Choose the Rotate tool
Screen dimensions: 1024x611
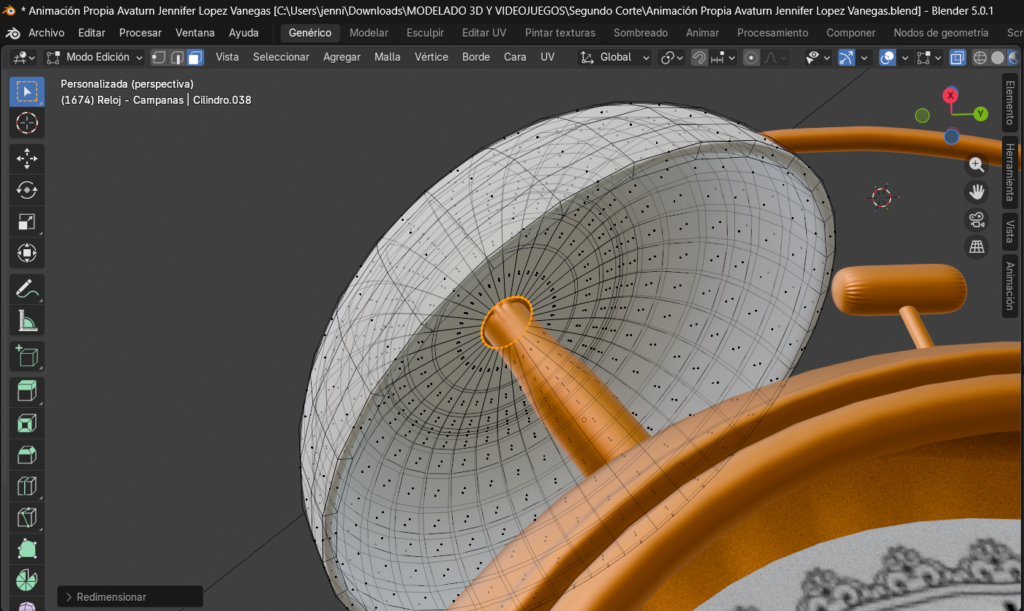27,190
